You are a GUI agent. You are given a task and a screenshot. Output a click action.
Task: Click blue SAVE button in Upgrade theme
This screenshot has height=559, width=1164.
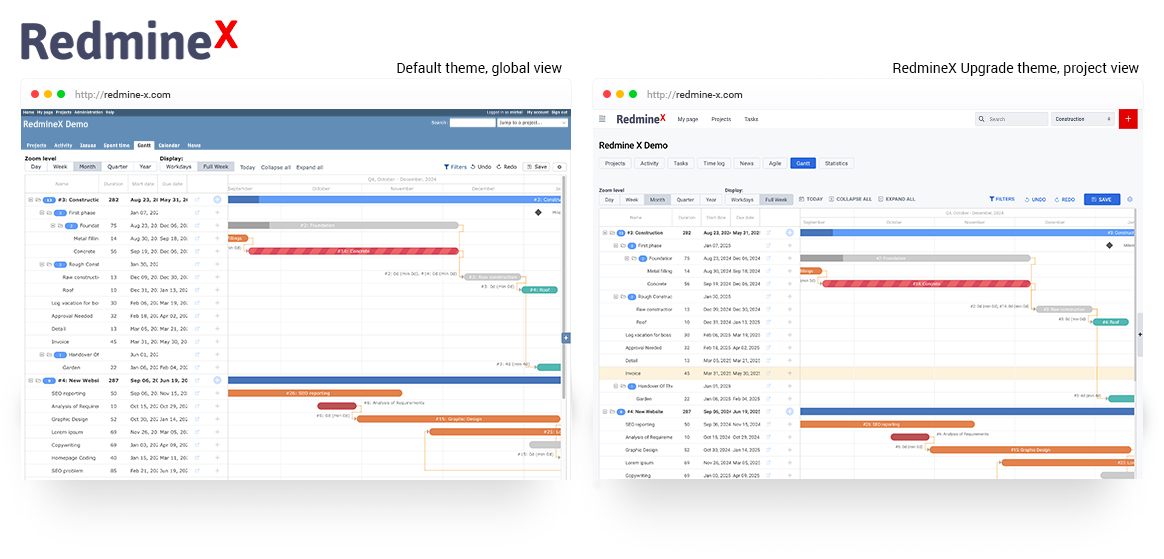1102,199
